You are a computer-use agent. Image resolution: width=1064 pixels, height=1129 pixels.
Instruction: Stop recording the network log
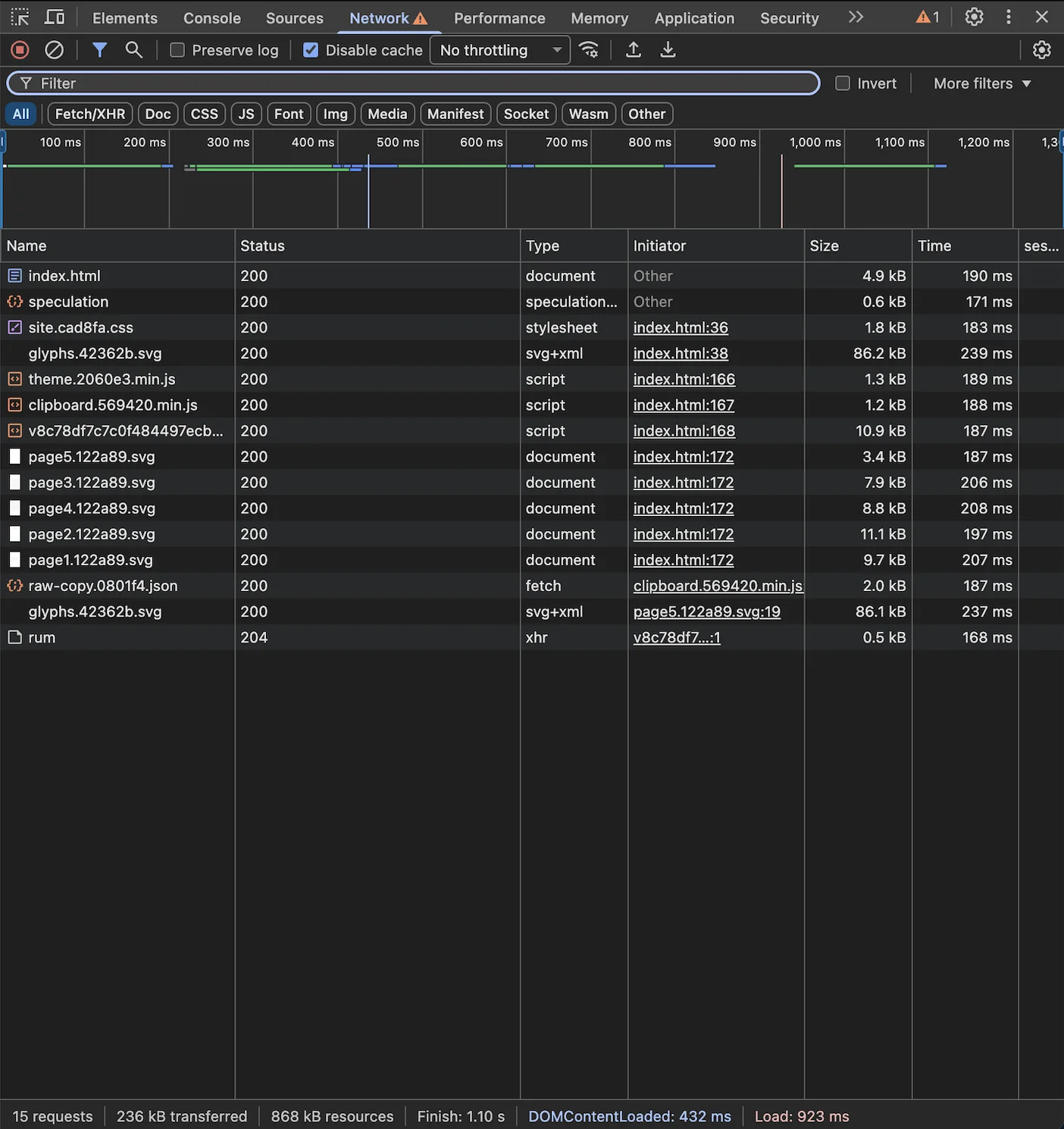pos(20,50)
